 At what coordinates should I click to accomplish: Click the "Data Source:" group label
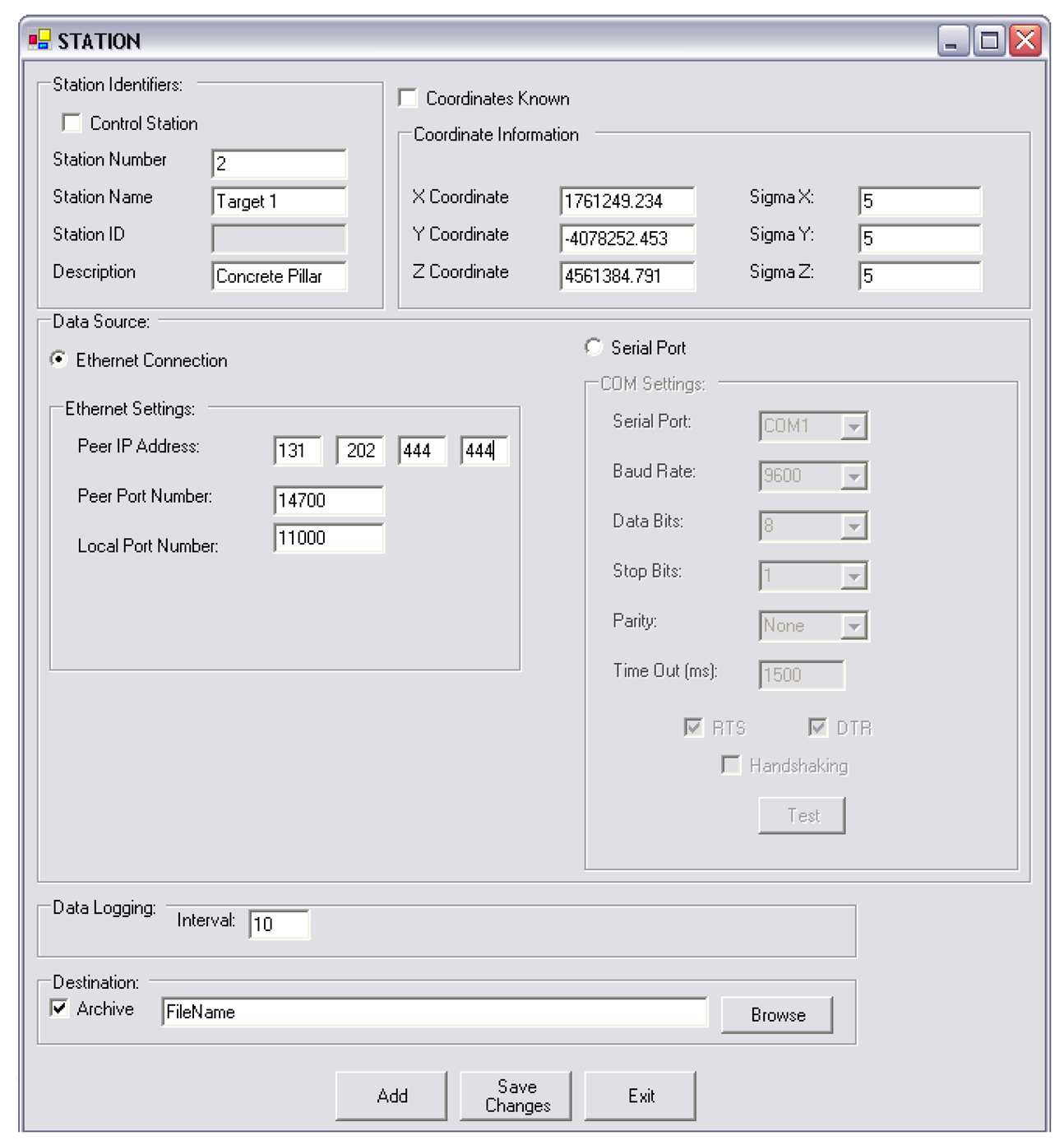tap(101, 322)
